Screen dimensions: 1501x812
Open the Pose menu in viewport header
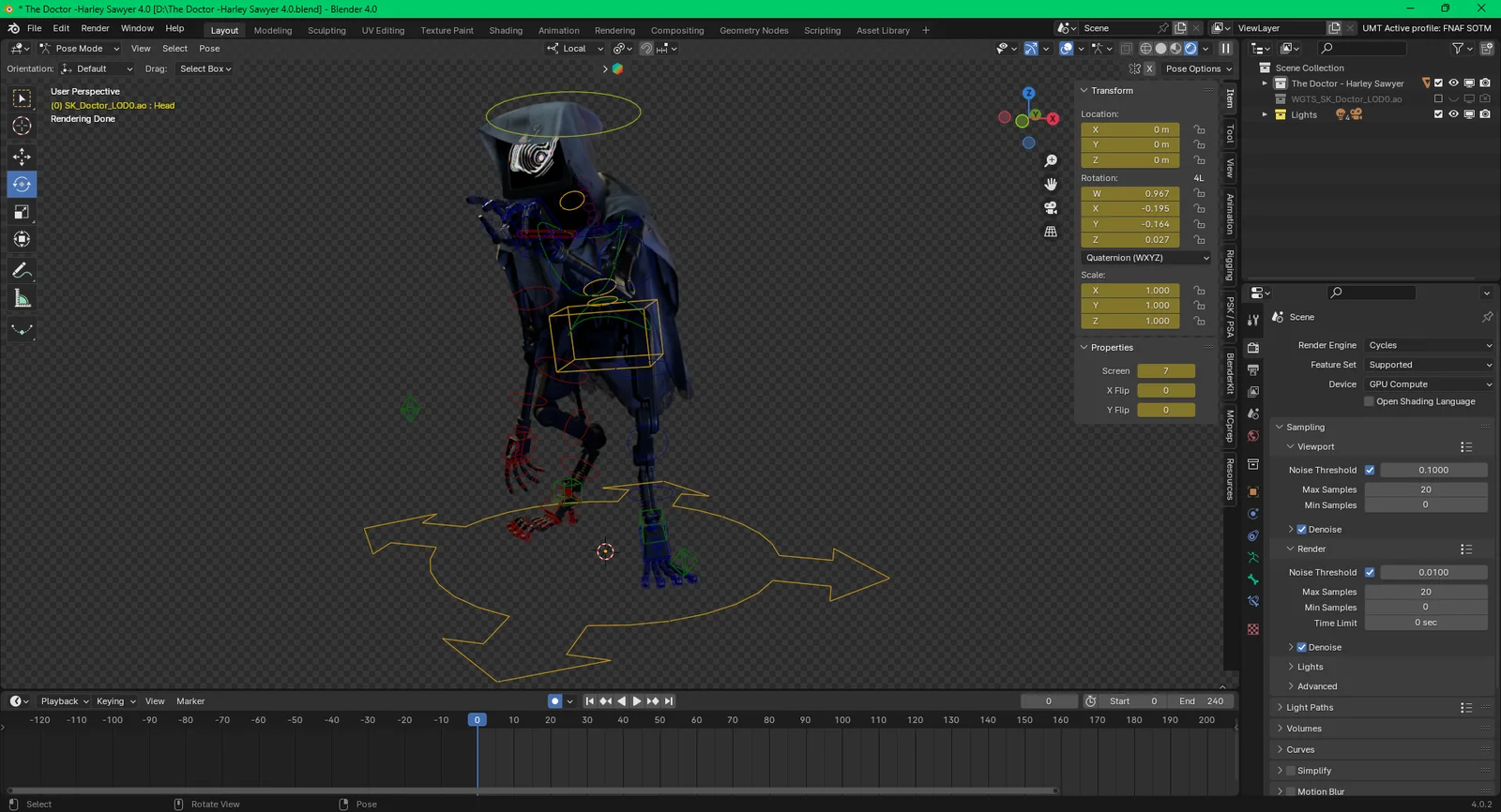[209, 49]
